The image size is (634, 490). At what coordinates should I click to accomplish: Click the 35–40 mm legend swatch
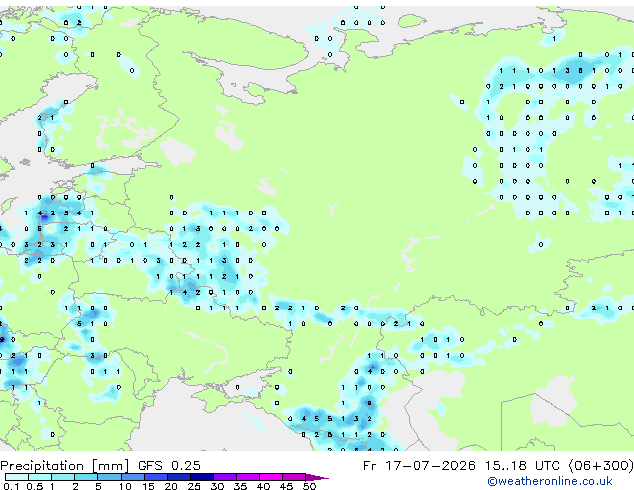248,477
